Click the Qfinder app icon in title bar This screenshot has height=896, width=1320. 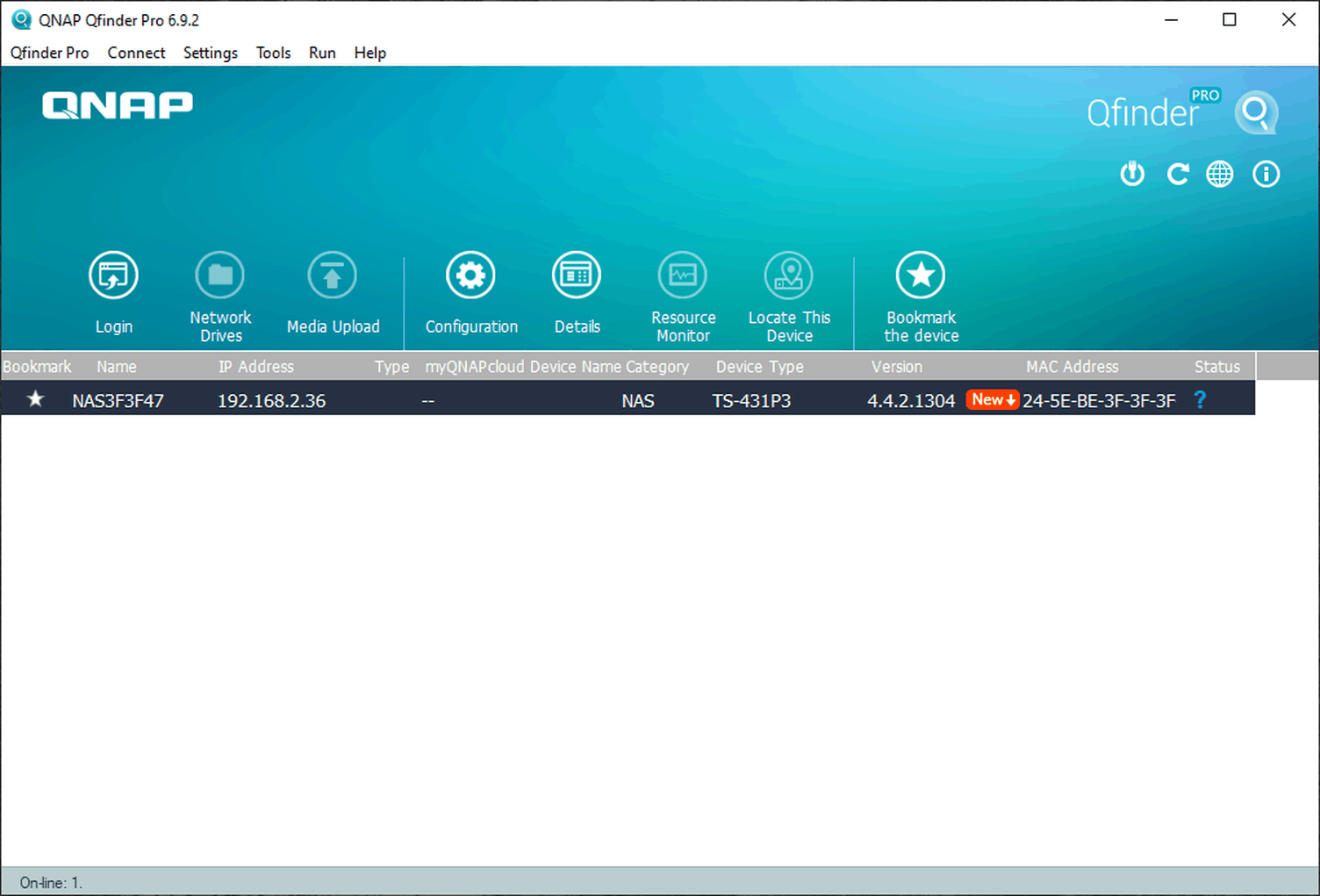[x=21, y=19]
